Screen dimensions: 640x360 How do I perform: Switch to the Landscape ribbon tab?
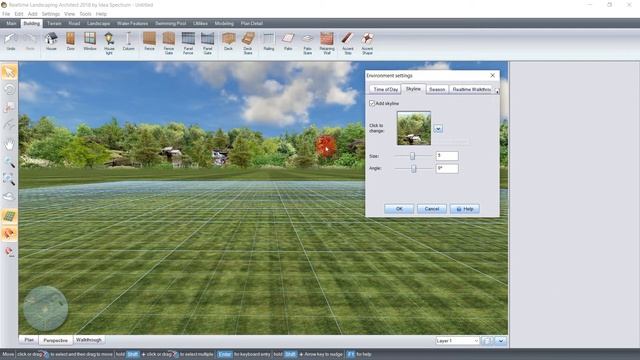pos(98,24)
